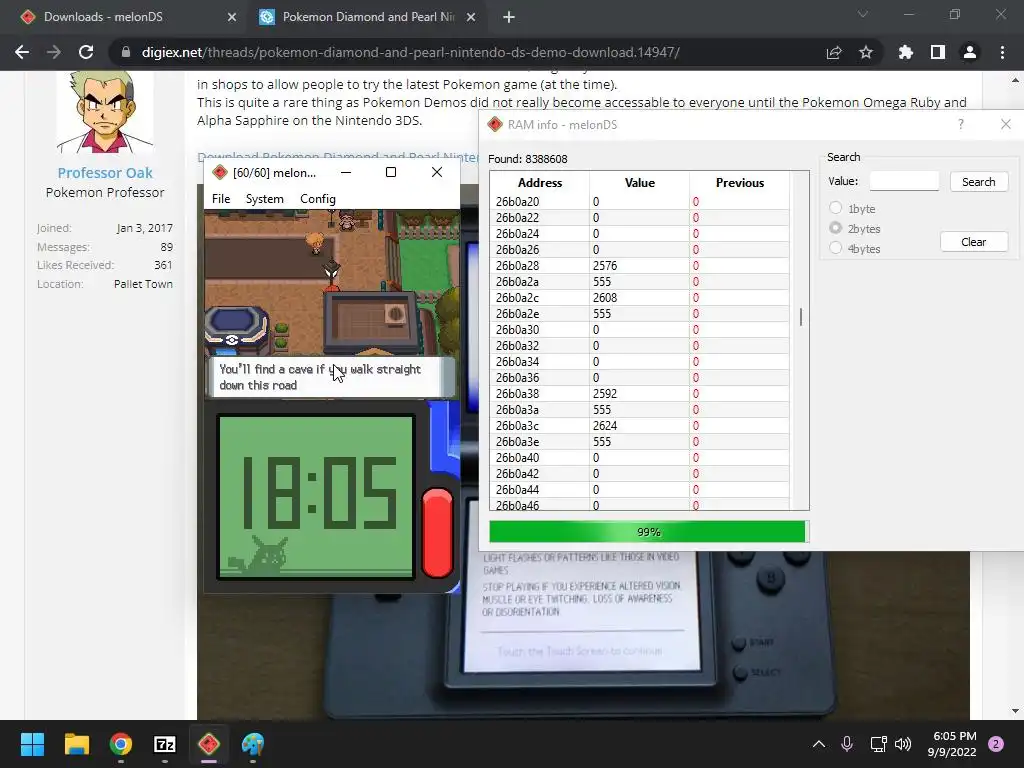
Task: Close the Pokemon Diamond and Pearl tab
Action: coord(471,17)
